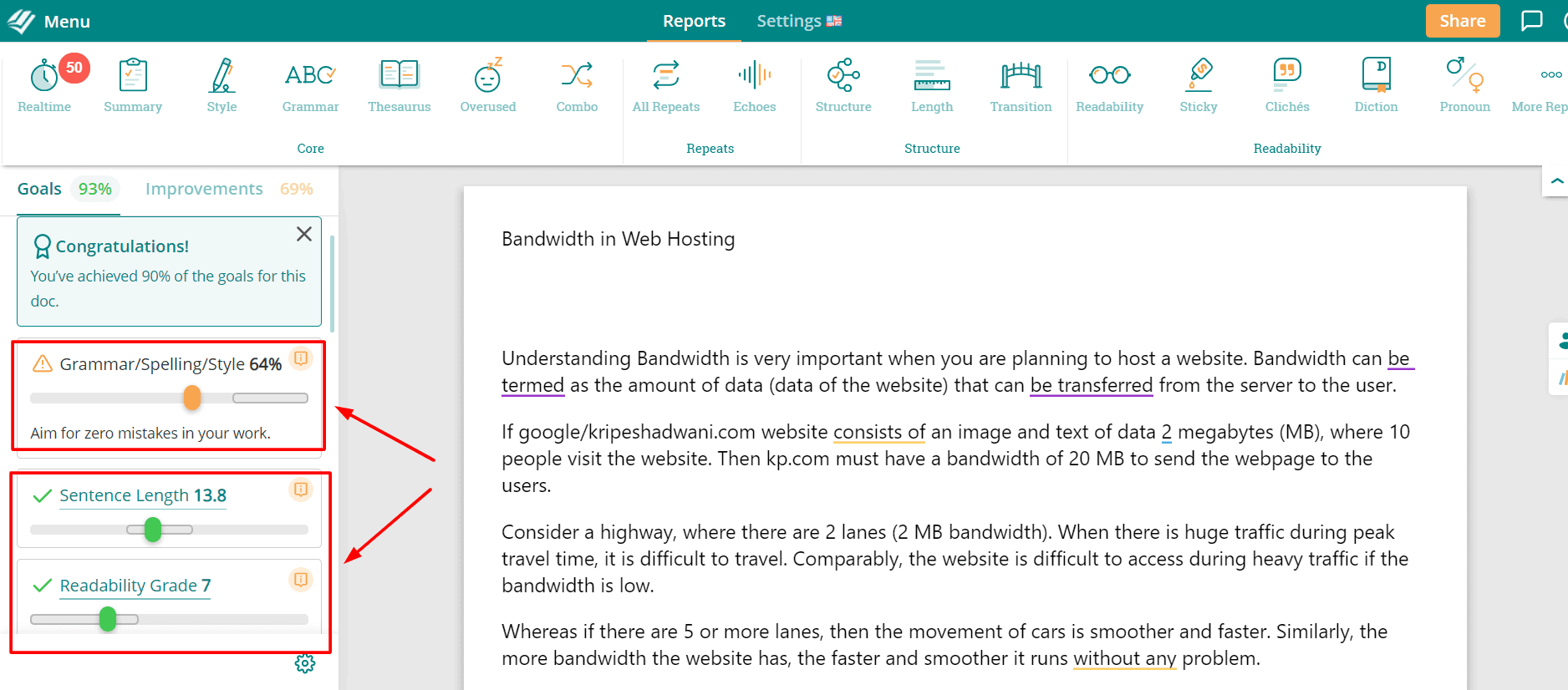This screenshot has width=1568, height=690.
Task: Open the Realtime report icon
Action: tap(44, 84)
